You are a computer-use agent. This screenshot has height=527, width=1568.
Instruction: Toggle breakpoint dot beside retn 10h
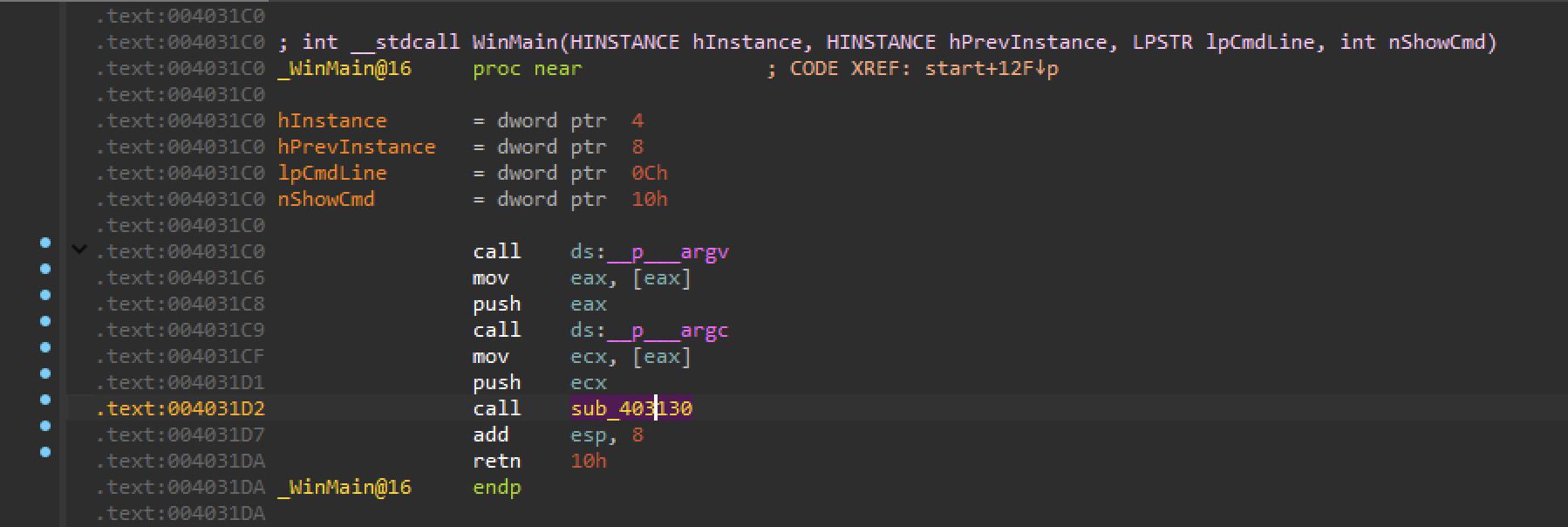coord(45,452)
